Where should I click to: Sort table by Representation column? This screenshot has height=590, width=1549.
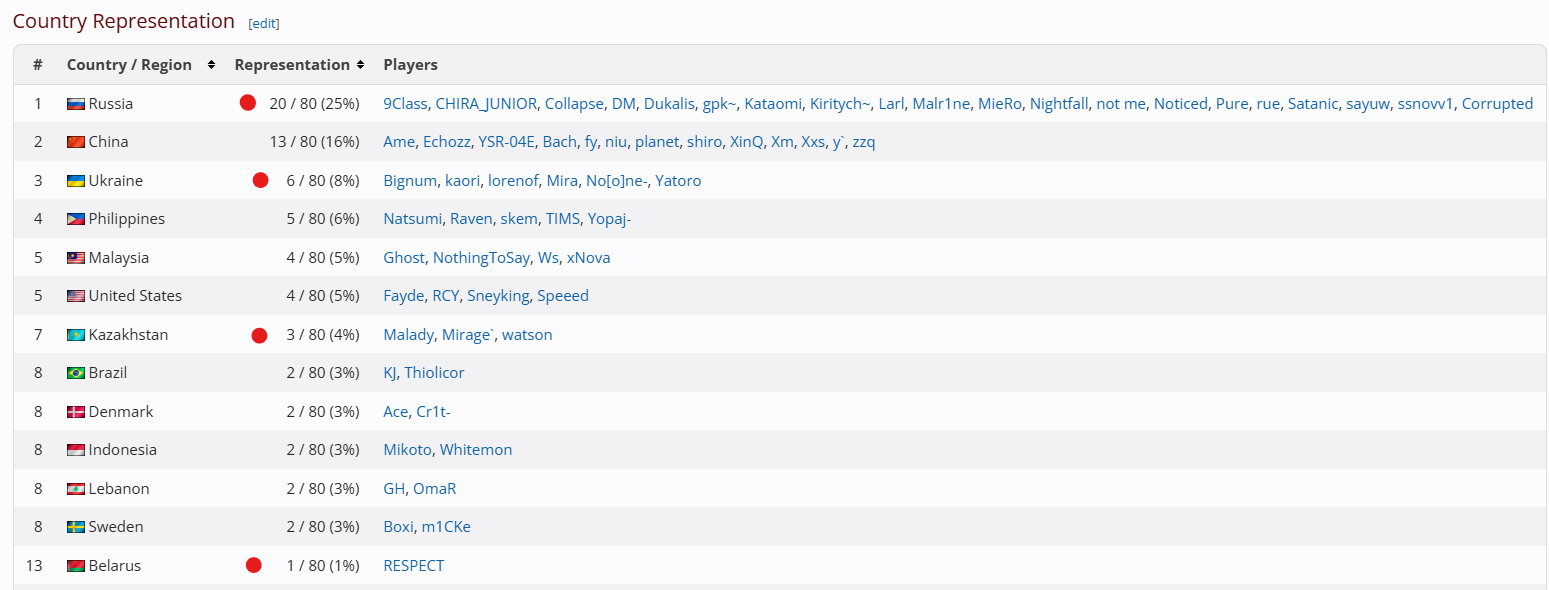(x=299, y=65)
